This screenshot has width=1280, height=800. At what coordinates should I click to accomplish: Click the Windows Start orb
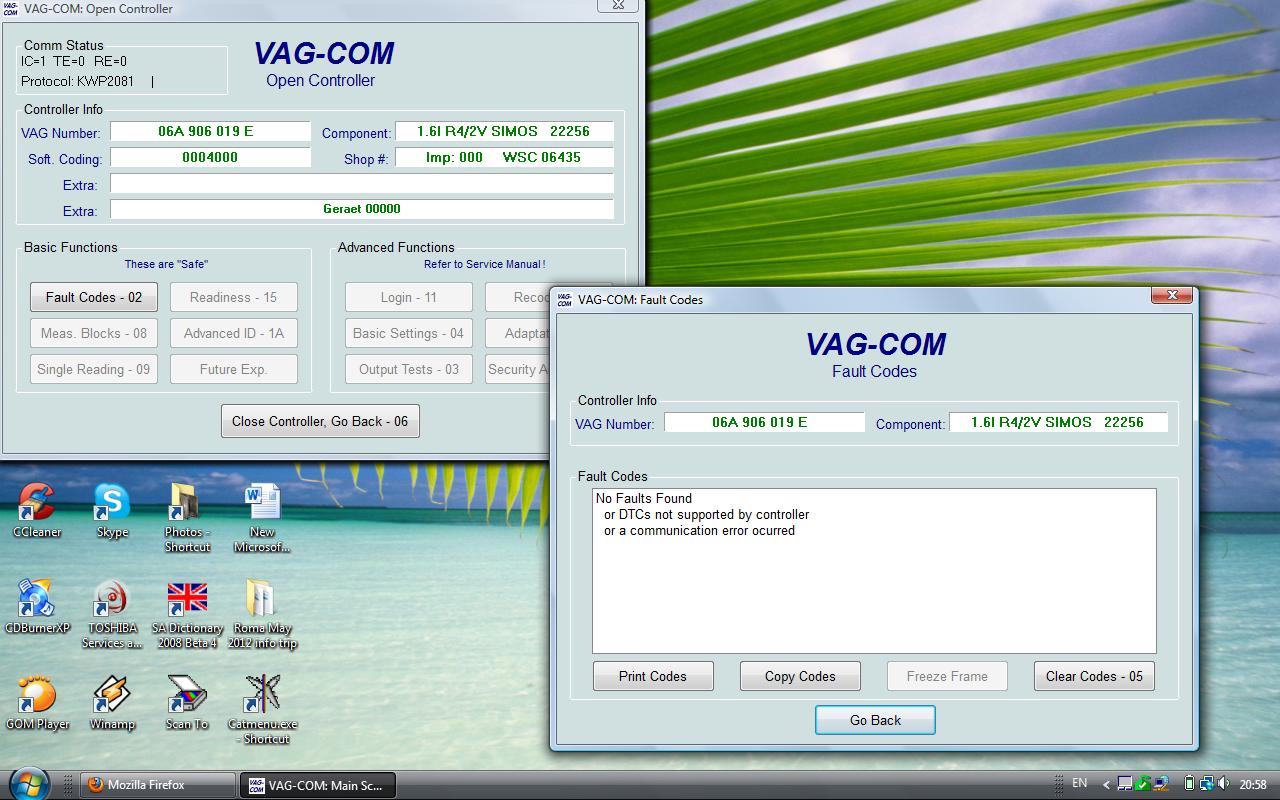pyautogui.click(x=28, y=784)
